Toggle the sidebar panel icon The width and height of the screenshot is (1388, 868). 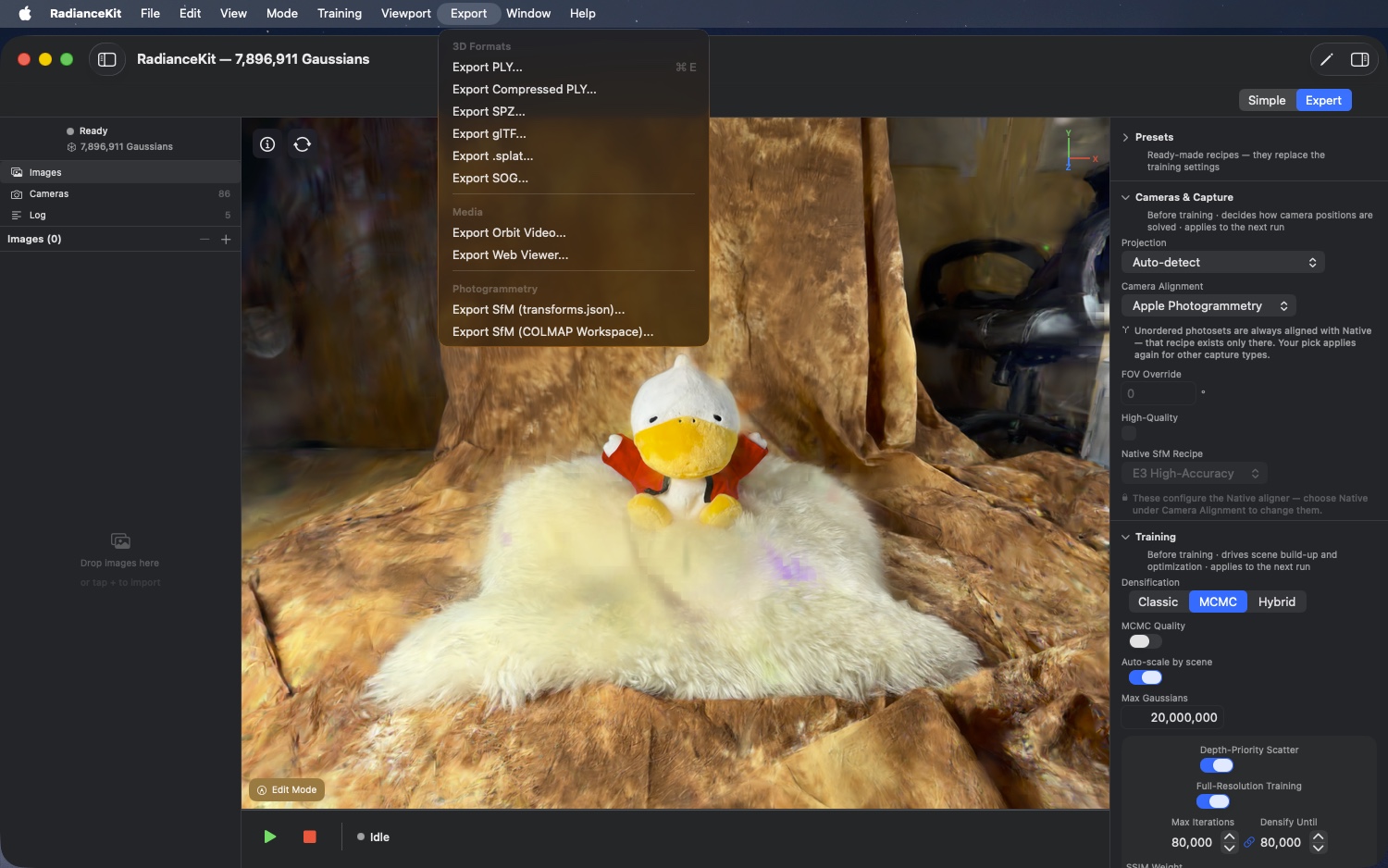click(107, 59)
